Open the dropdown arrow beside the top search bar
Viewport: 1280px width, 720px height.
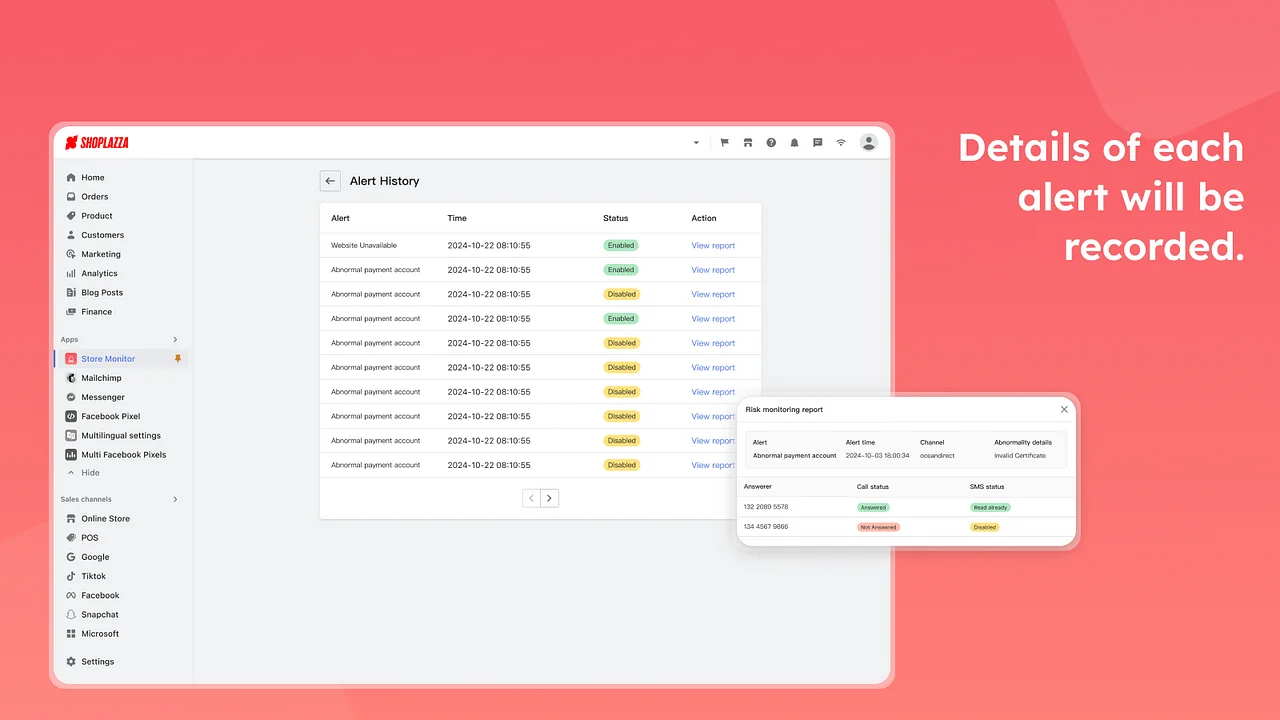[x=696, y=142]
